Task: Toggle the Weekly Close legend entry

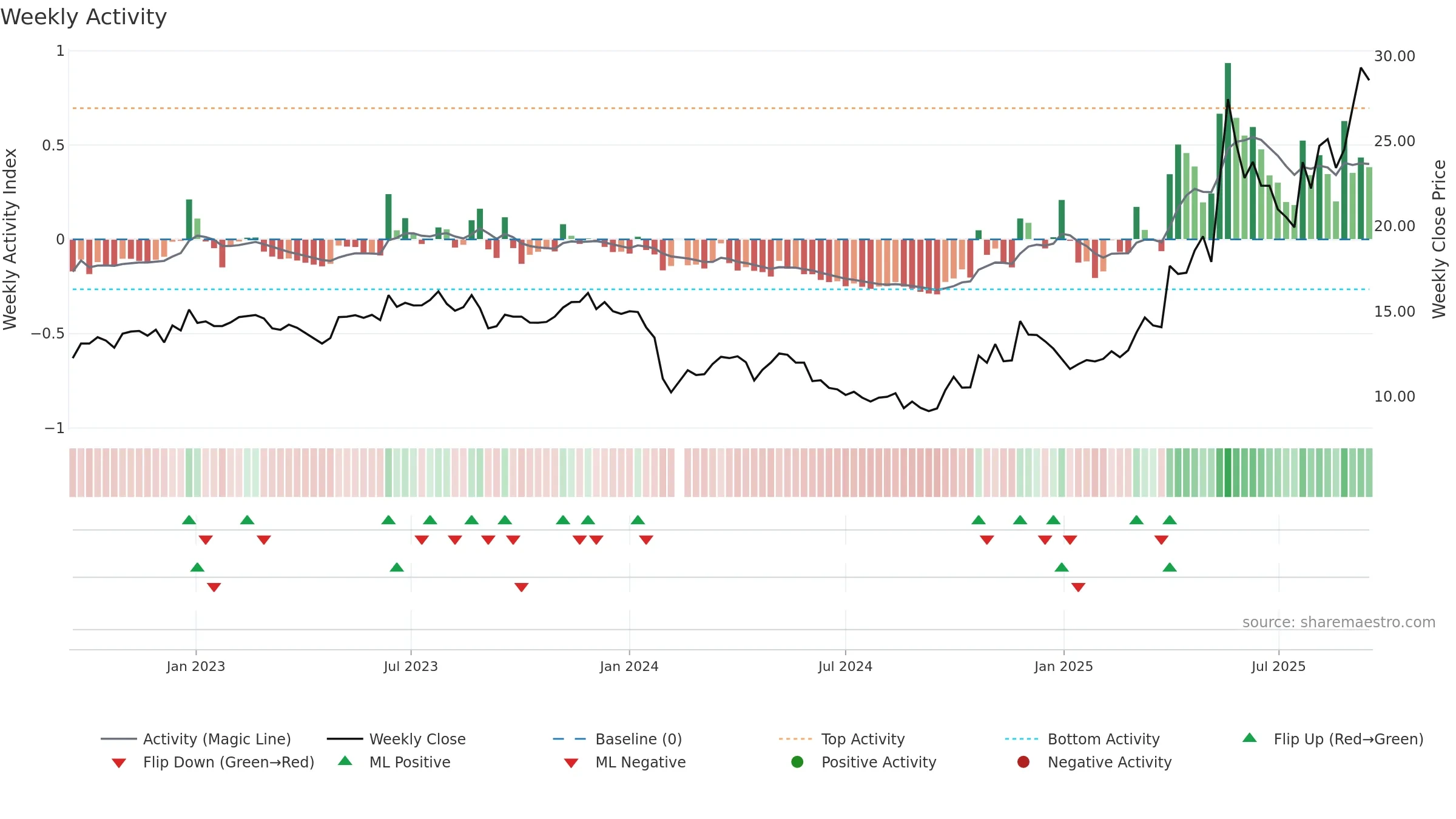Action: tap(396, 739)
